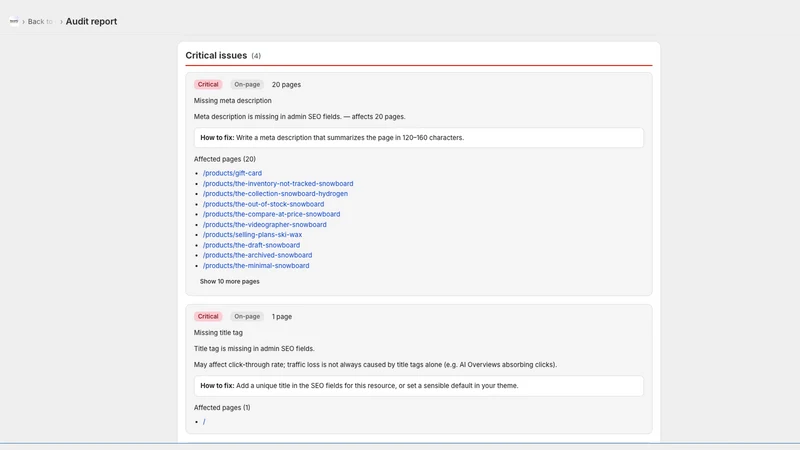800x450 pixels.
Task: Open the videographer-snowboard link
Action: pyautogui.click(x=265, y=224)
